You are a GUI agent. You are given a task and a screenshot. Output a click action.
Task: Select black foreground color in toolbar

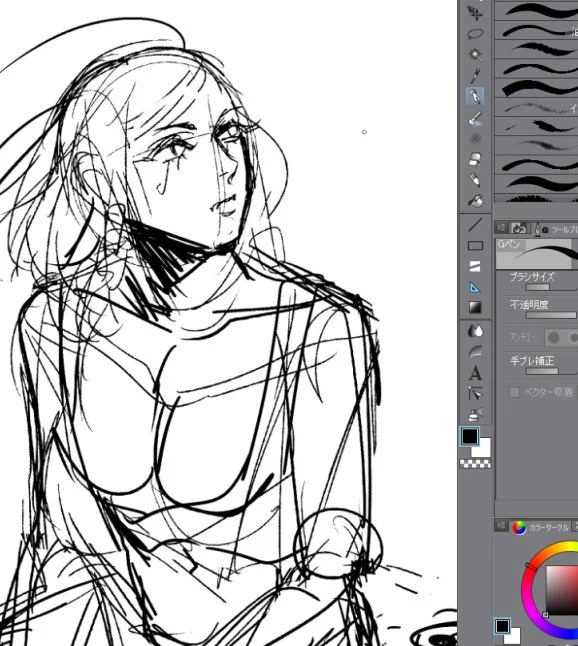tap(470, 436)
